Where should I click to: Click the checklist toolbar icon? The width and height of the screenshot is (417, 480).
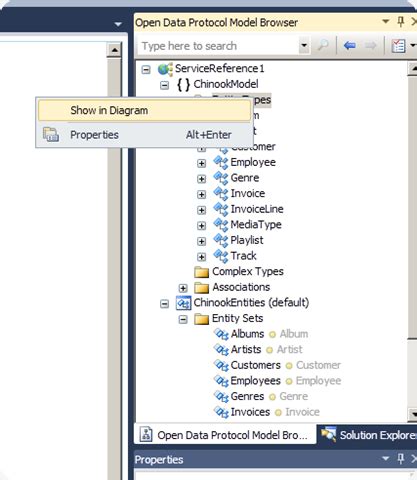398,46
